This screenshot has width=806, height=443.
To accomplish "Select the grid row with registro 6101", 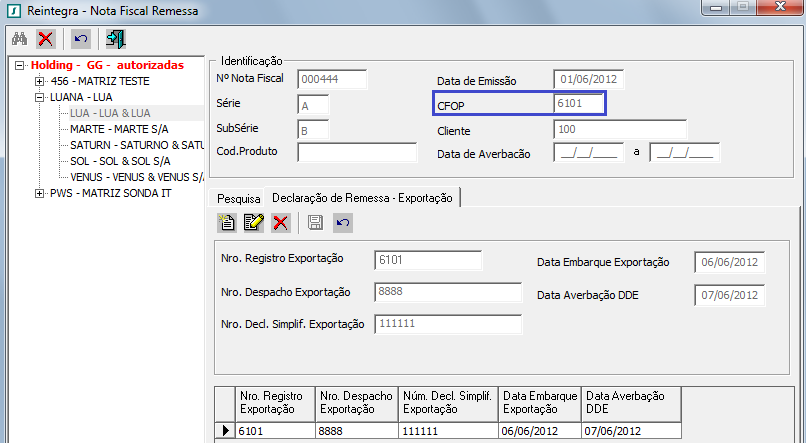I will (274, 430).
